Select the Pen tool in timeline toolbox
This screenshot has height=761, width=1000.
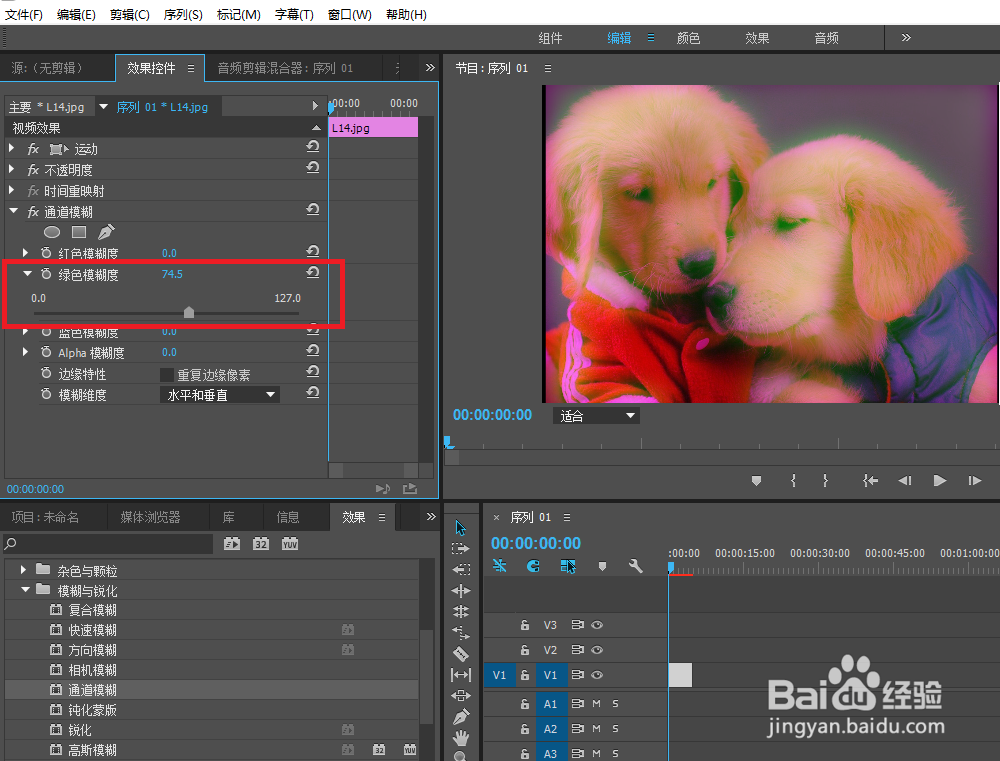click(x=460, y=717)
